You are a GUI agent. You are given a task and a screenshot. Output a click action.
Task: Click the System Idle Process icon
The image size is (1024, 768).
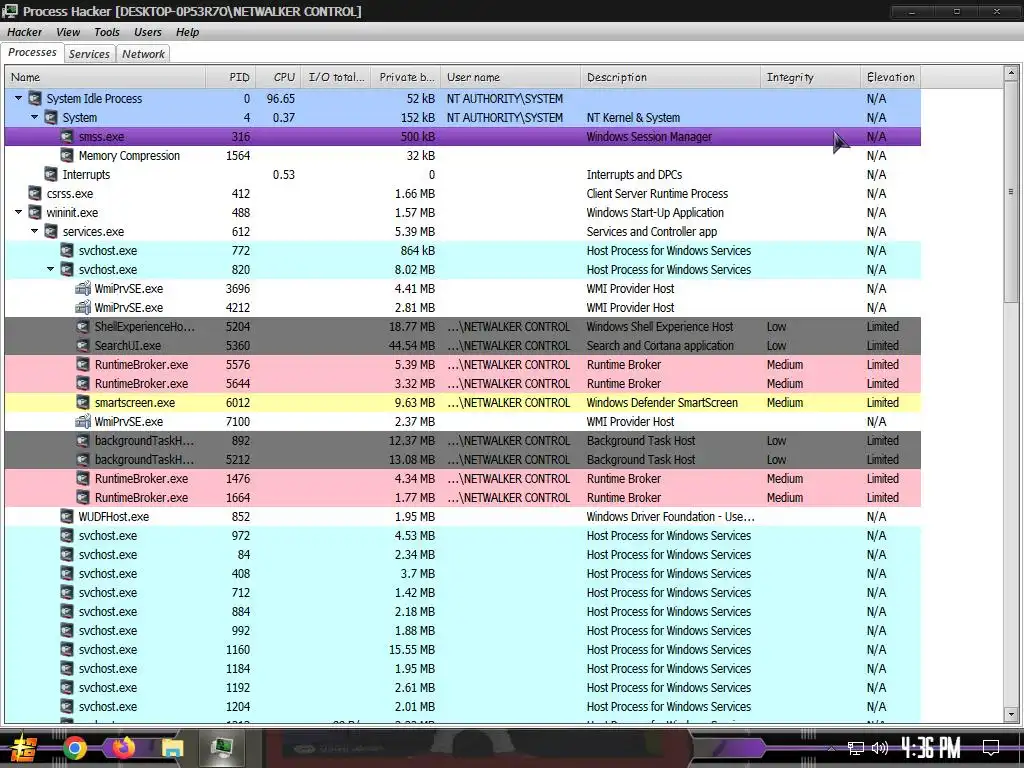pos(35,99)
